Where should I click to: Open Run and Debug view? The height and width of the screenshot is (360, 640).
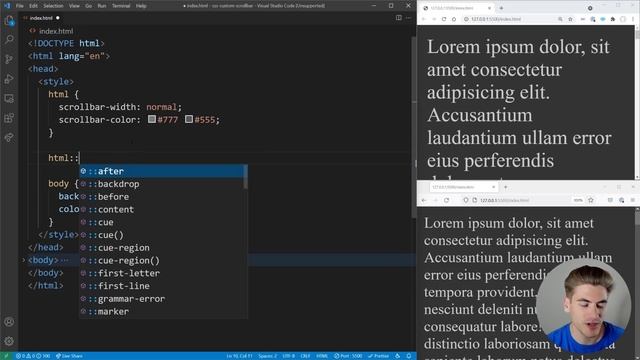(x=9, y=79)
